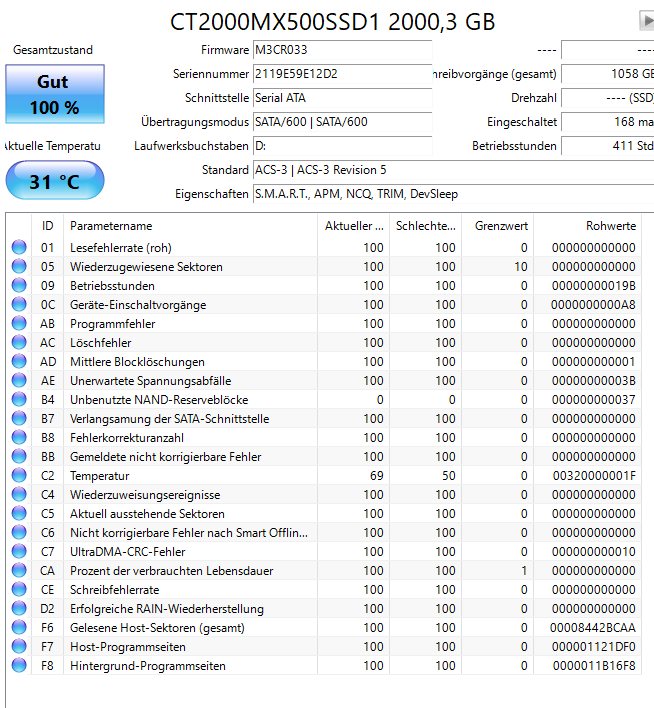This screenshot has height=708, width=654.
Task: Click raw value 0000000000A8
Action: [593, 305]
